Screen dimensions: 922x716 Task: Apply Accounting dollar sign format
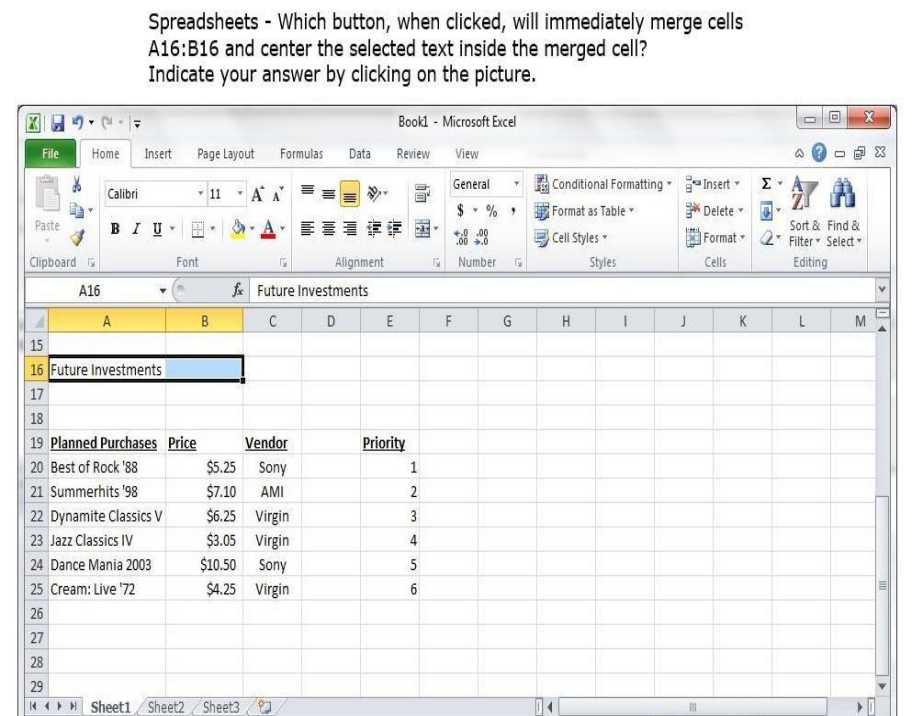point(460,210)
